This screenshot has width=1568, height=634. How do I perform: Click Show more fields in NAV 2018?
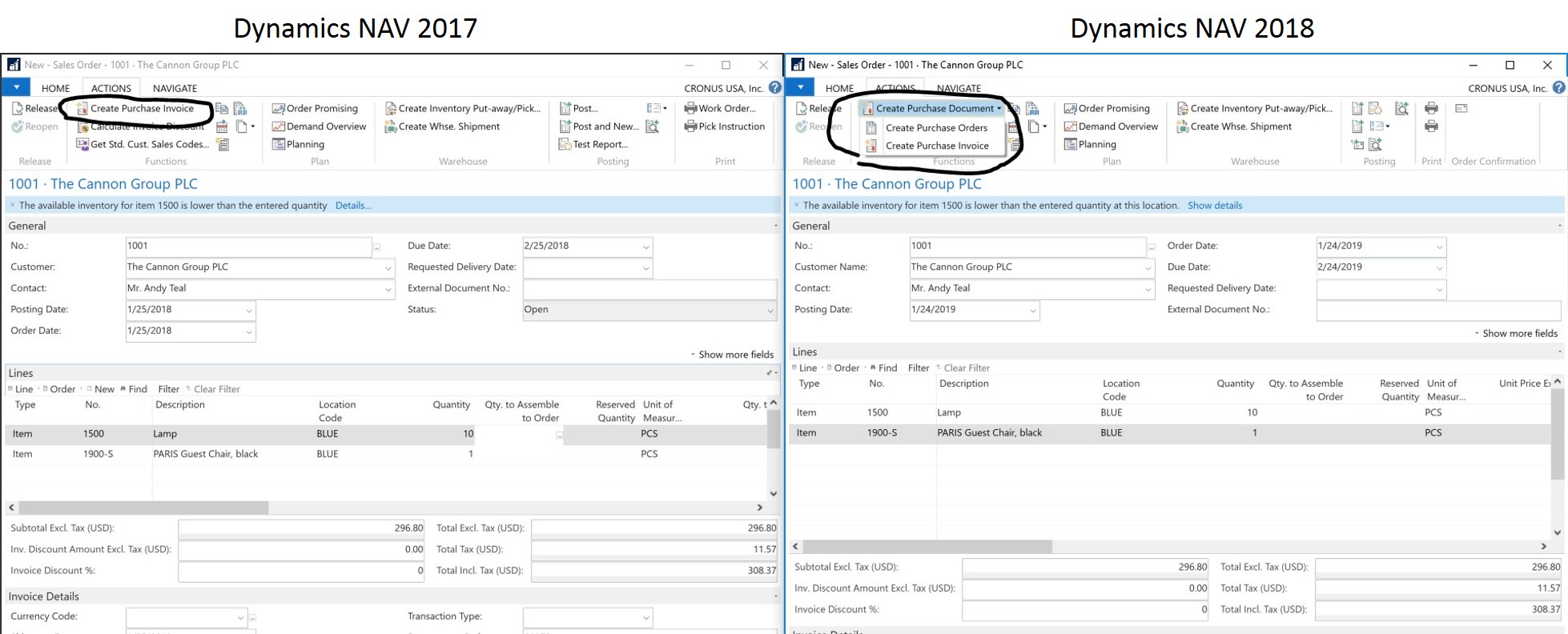(1517, 334)
